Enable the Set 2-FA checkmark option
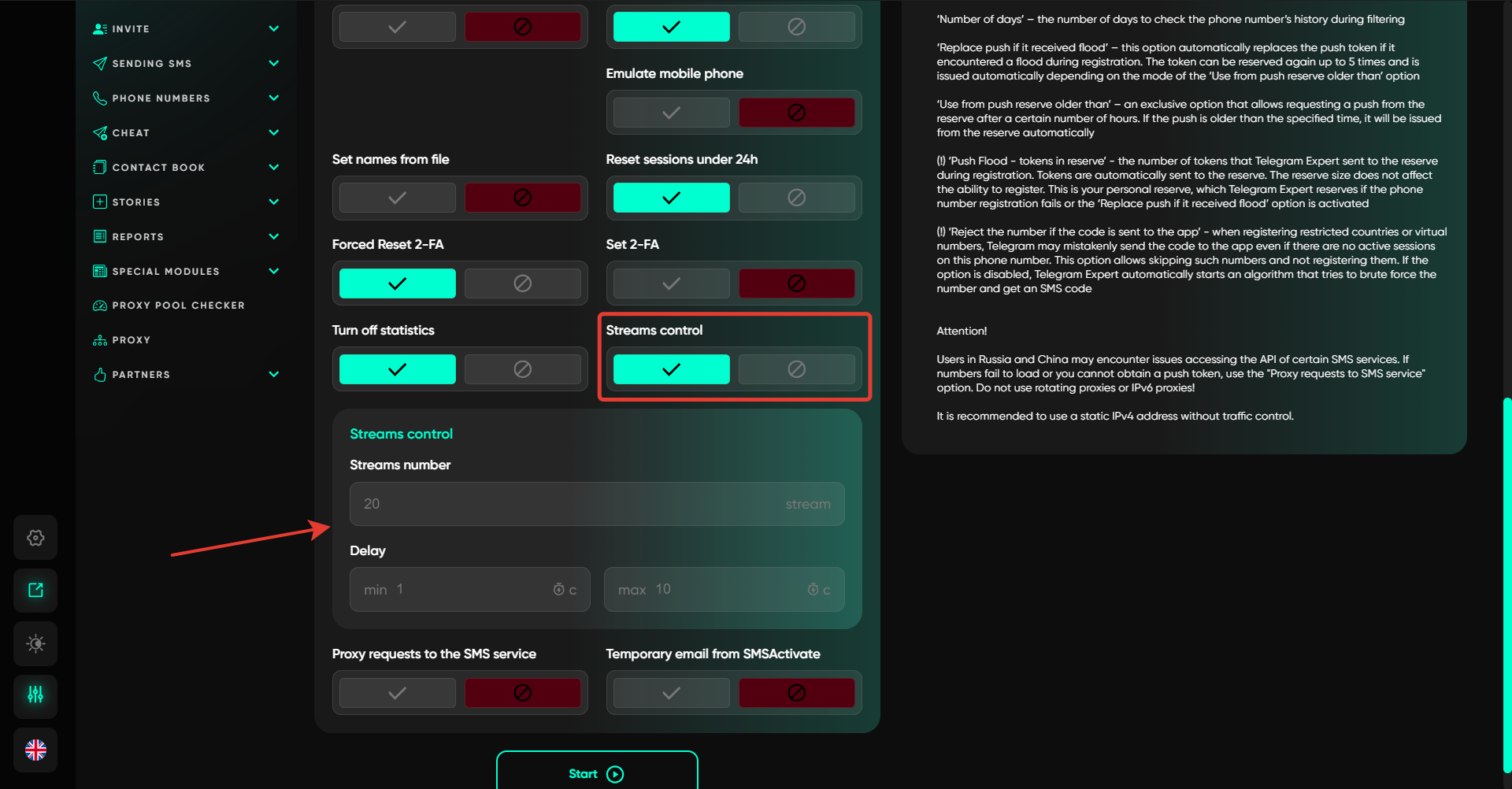The image size is (1512, 789). pyautogui.click(x=671, y=283)
